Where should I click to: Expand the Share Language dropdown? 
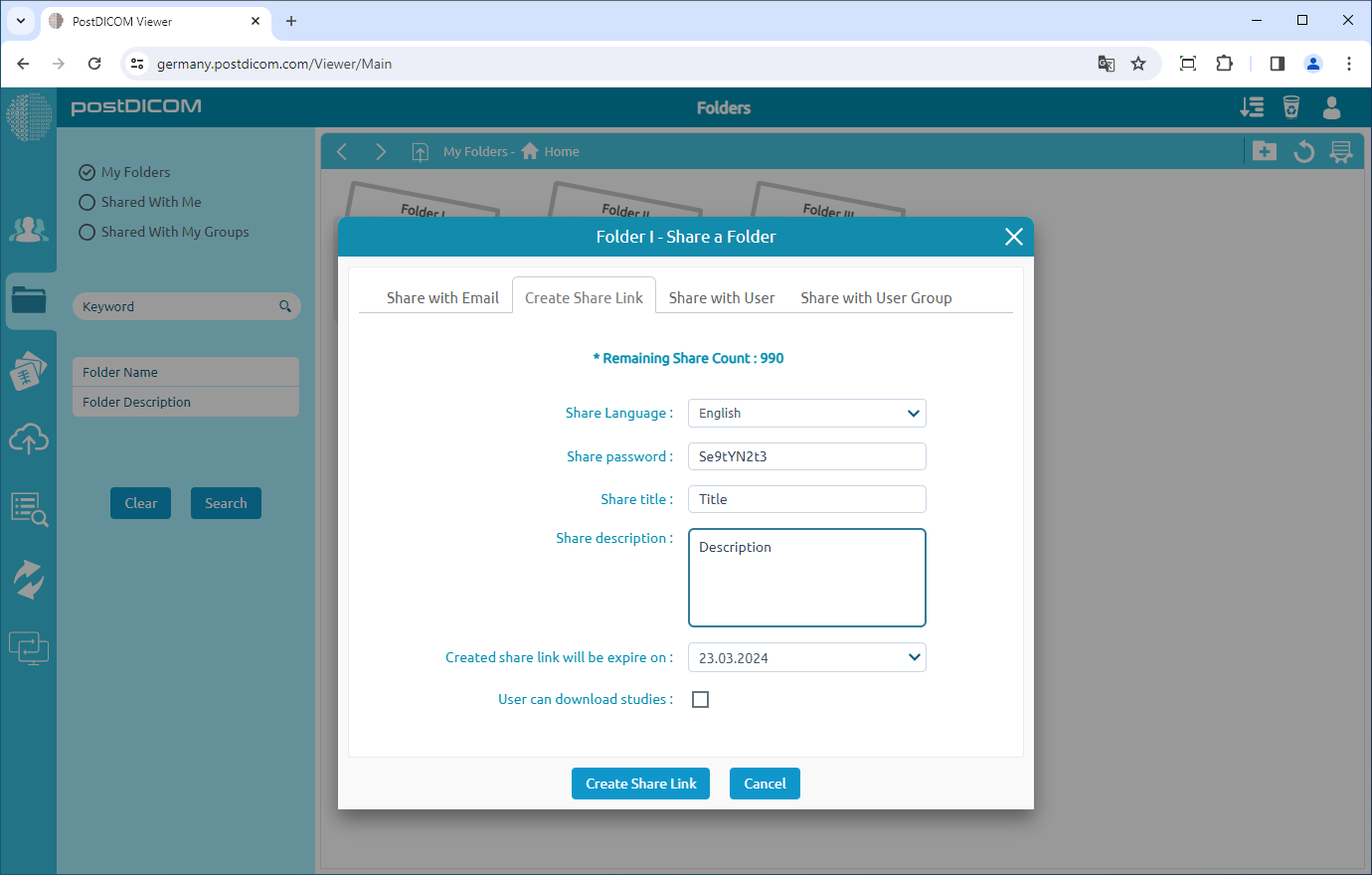pyautogui.click(x=806, y=414)
